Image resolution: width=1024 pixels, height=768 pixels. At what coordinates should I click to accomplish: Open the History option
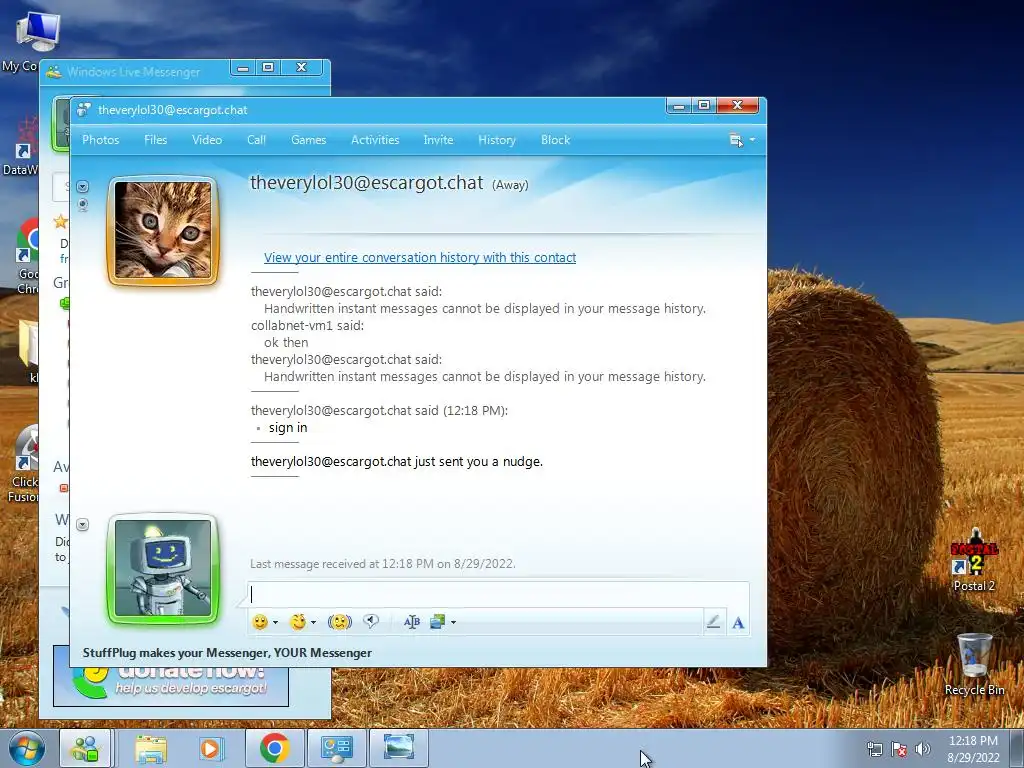click(497, 140)
